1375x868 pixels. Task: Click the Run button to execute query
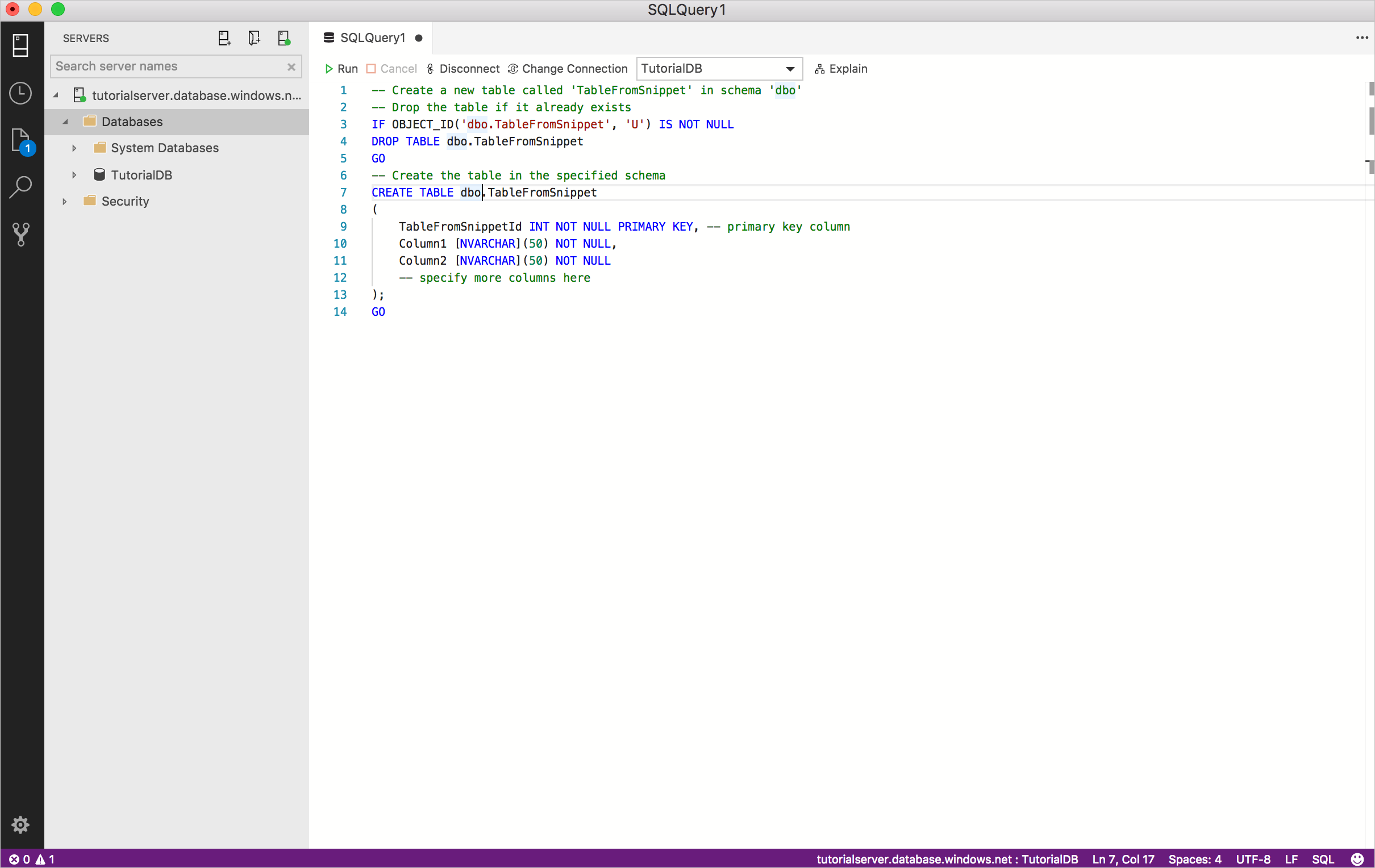[340, 69]
